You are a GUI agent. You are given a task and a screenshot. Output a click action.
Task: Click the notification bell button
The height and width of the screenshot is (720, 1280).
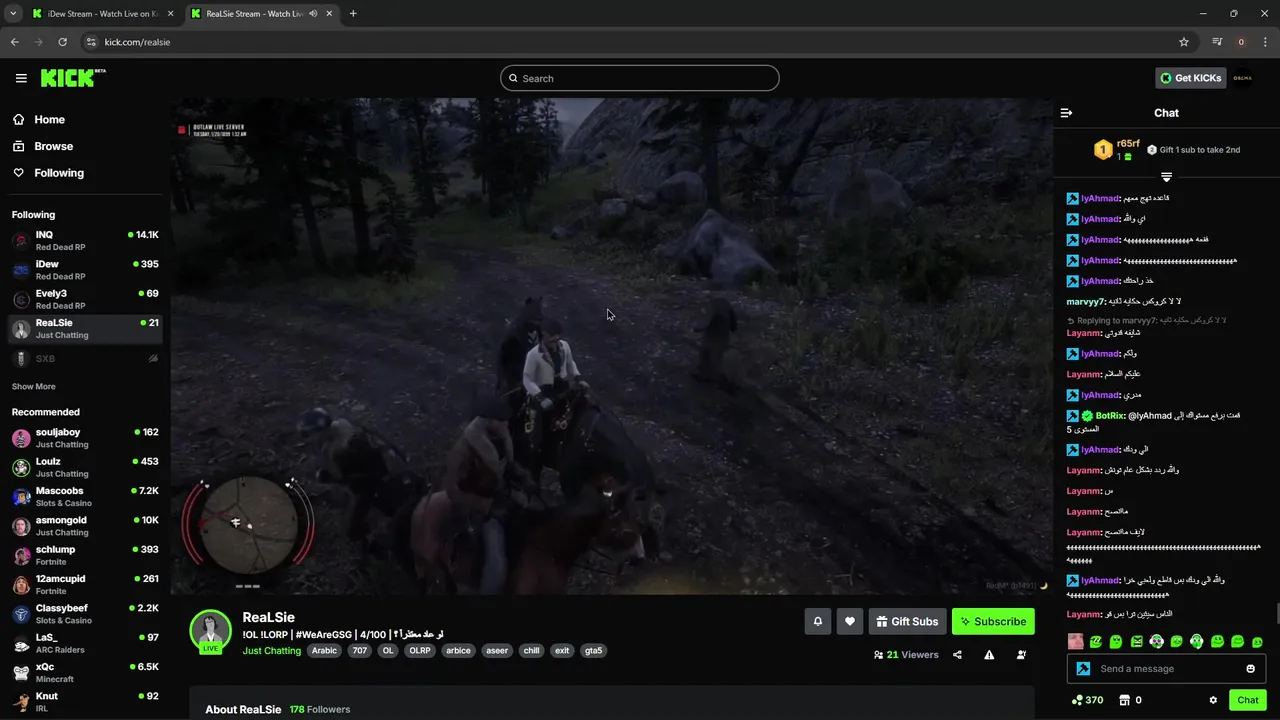tap(817, 621)
